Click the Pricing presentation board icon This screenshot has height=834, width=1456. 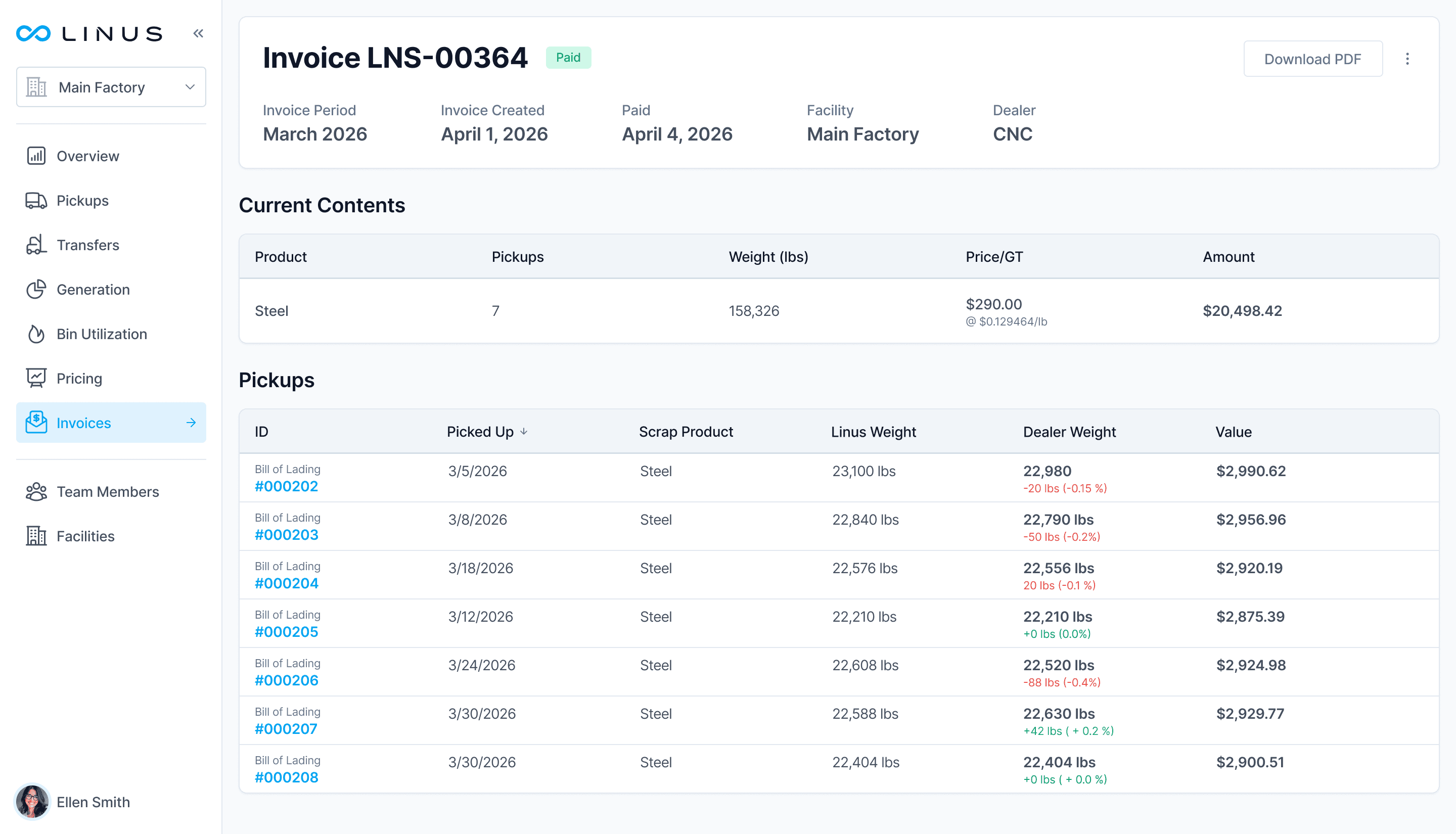[36, 378]
